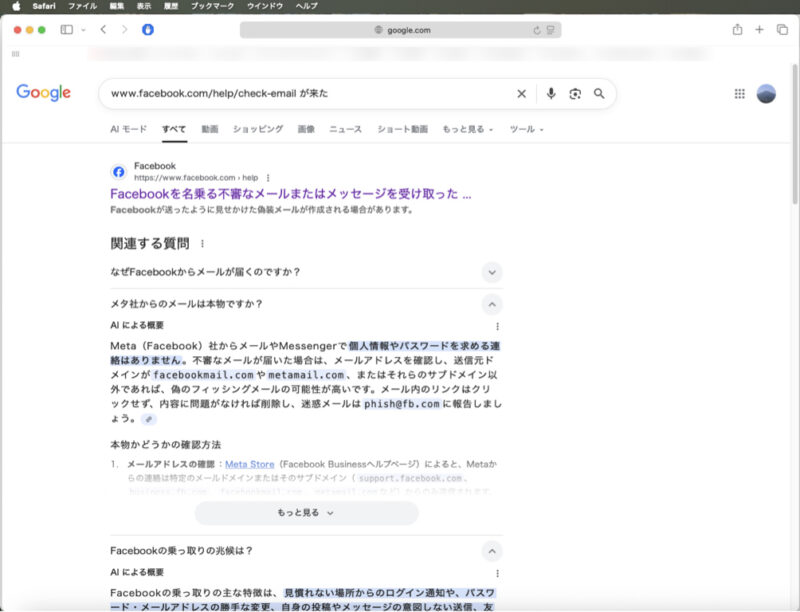Open Facebookを名乗る不審なメール result link

[291, 194]
